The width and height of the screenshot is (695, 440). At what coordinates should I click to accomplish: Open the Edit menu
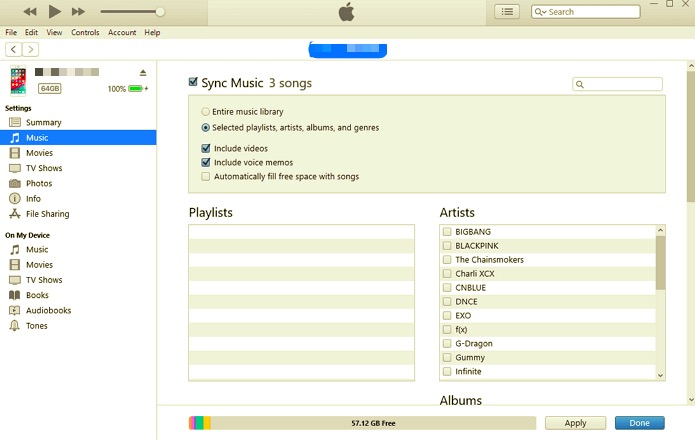click(31, 32)
